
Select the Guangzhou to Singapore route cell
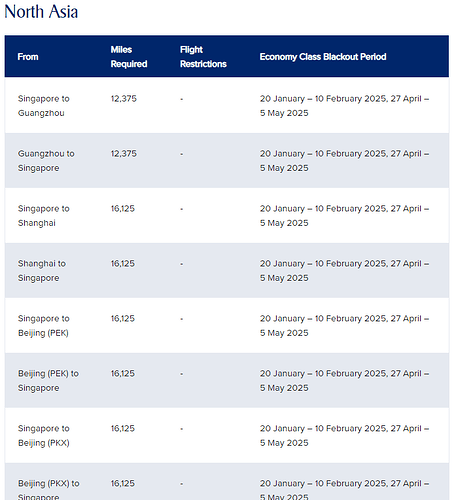click(46, 161)
